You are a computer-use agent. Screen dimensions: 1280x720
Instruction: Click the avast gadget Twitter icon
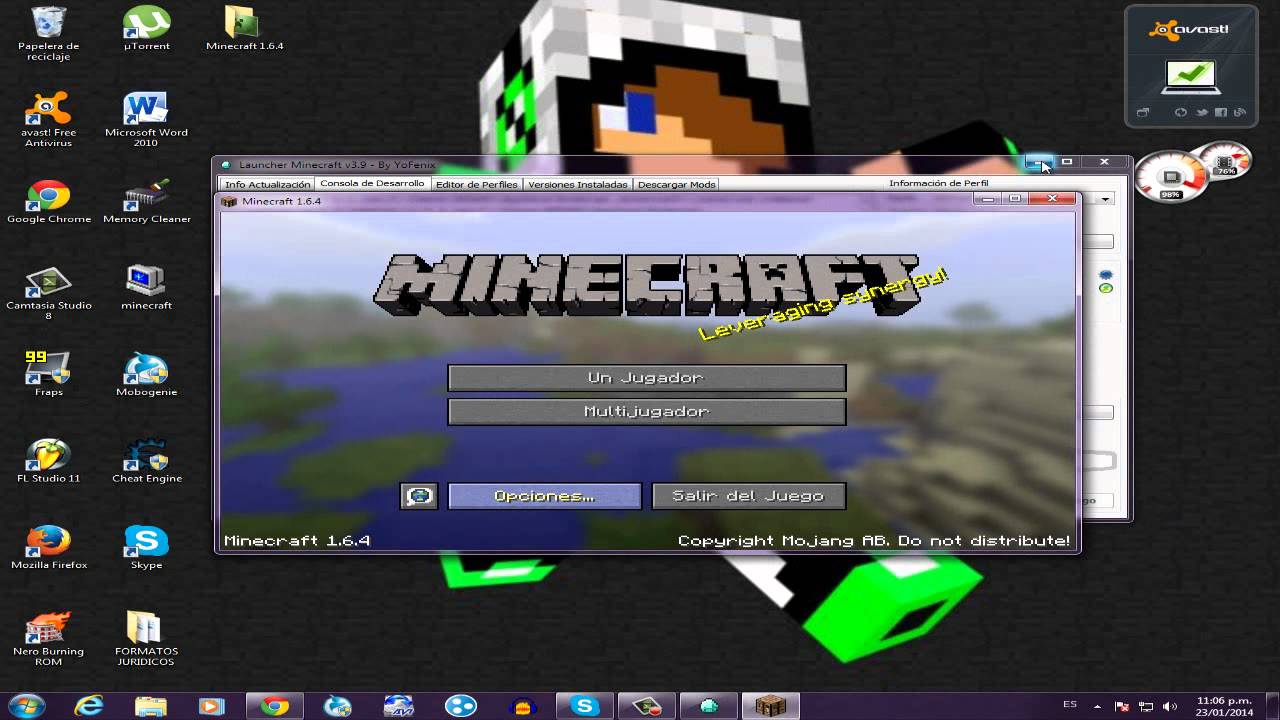coord(1203,113)
